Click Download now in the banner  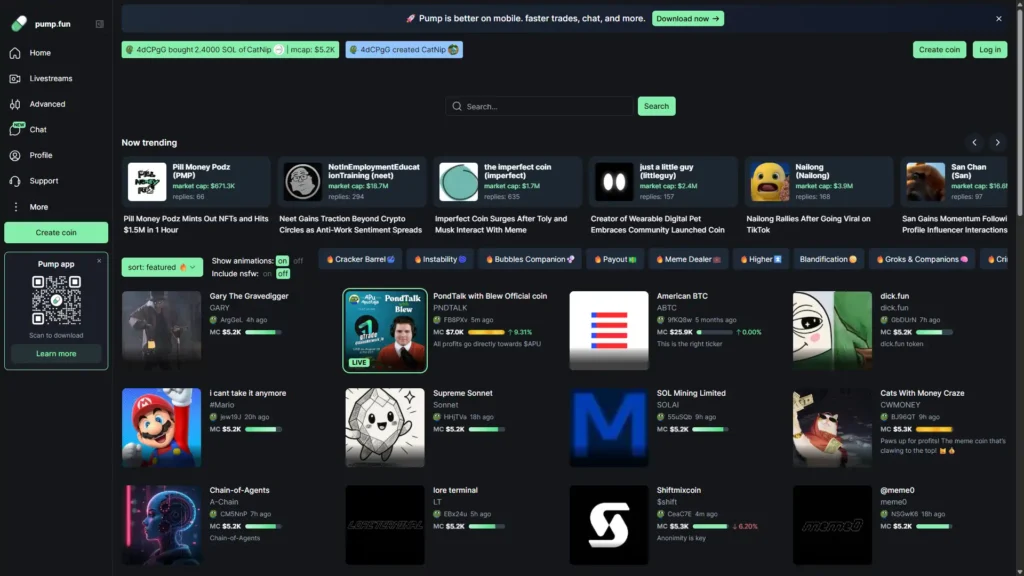click(x=688, y=19)
